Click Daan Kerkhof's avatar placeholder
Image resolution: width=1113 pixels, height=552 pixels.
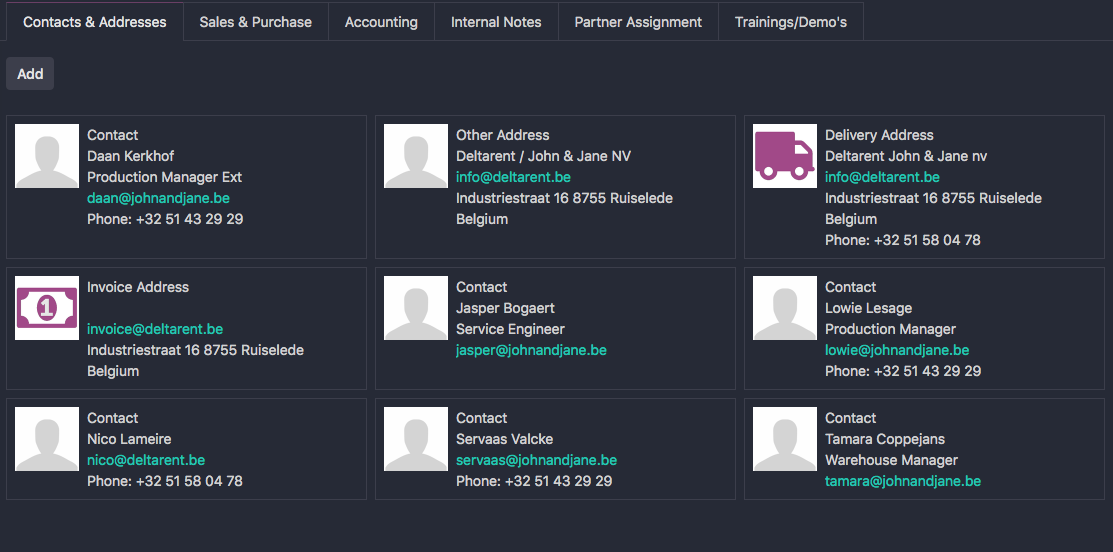click(x=47, y=156)
